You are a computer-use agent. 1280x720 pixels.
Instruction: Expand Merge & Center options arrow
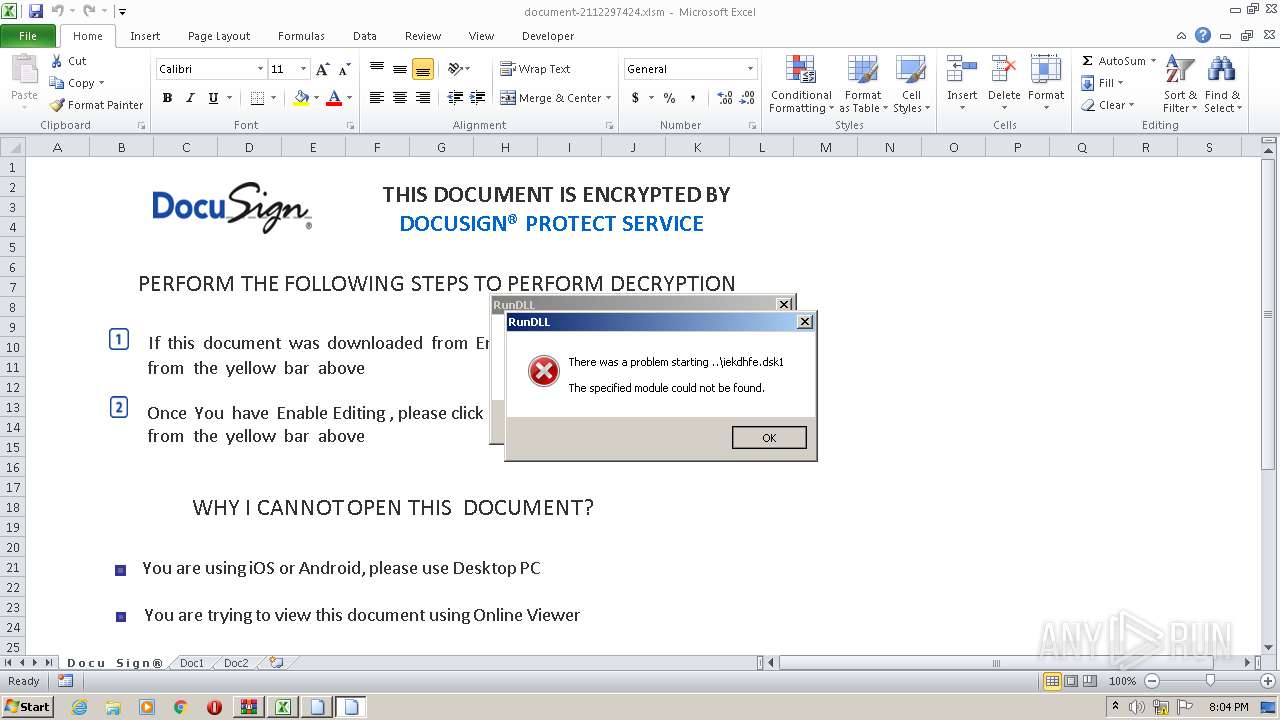[609, 98]
